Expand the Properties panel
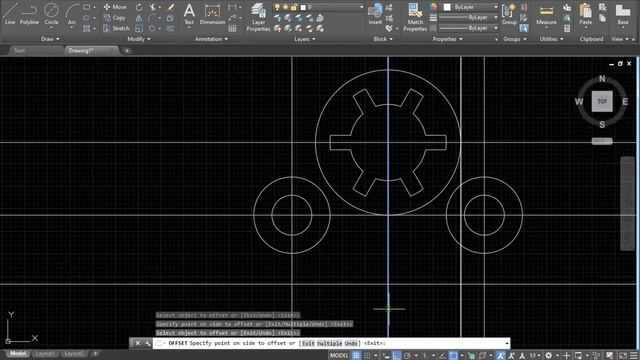Image resolution: width=640 pixels, height=360 pixels. click(x=447, y=39)
